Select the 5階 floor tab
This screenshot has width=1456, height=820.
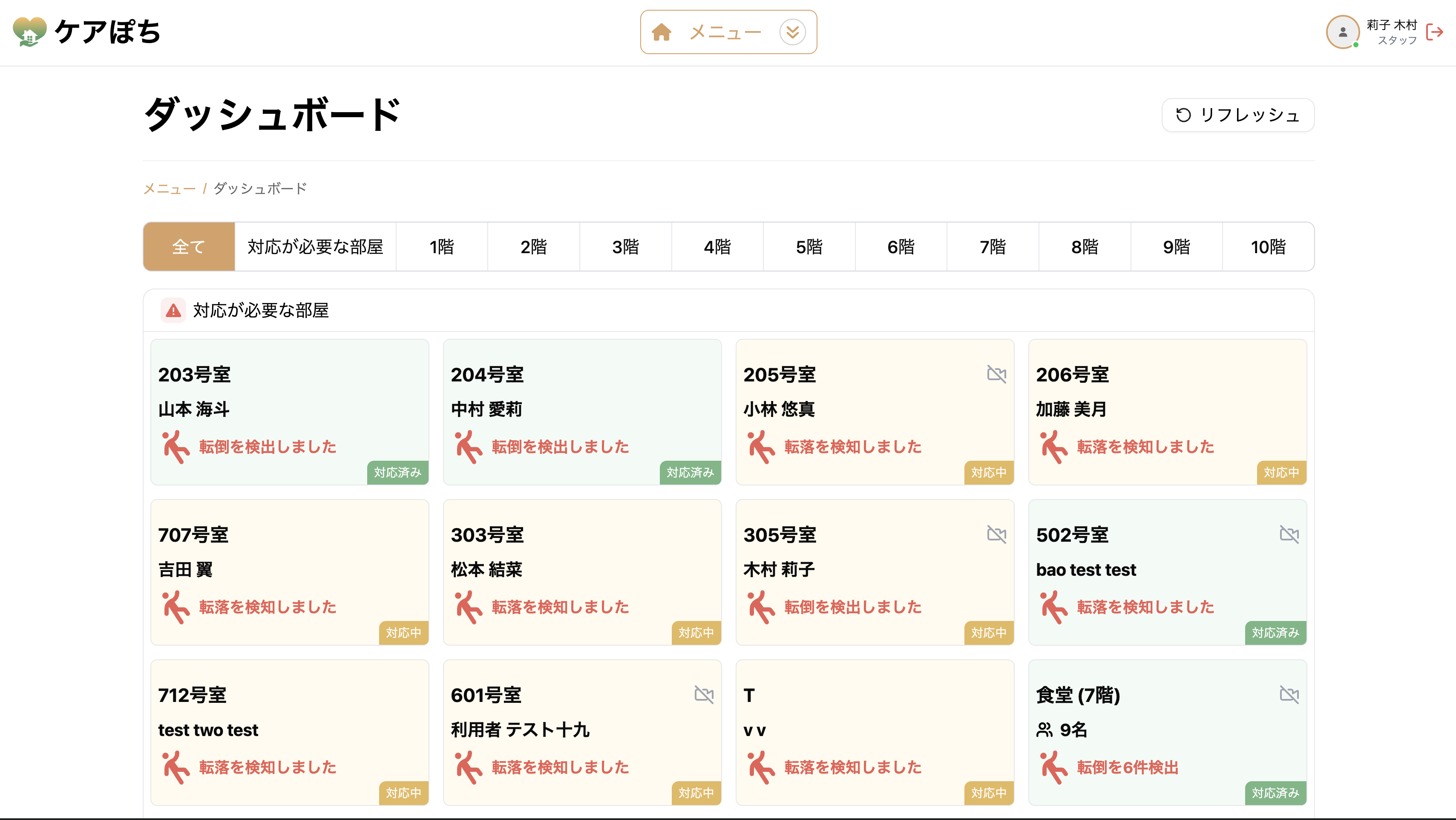coord(809,247)
